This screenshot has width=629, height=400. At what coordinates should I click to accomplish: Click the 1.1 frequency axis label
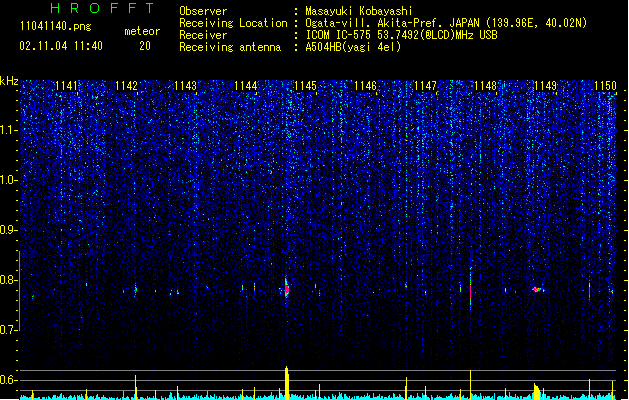(x=9, y=130)
